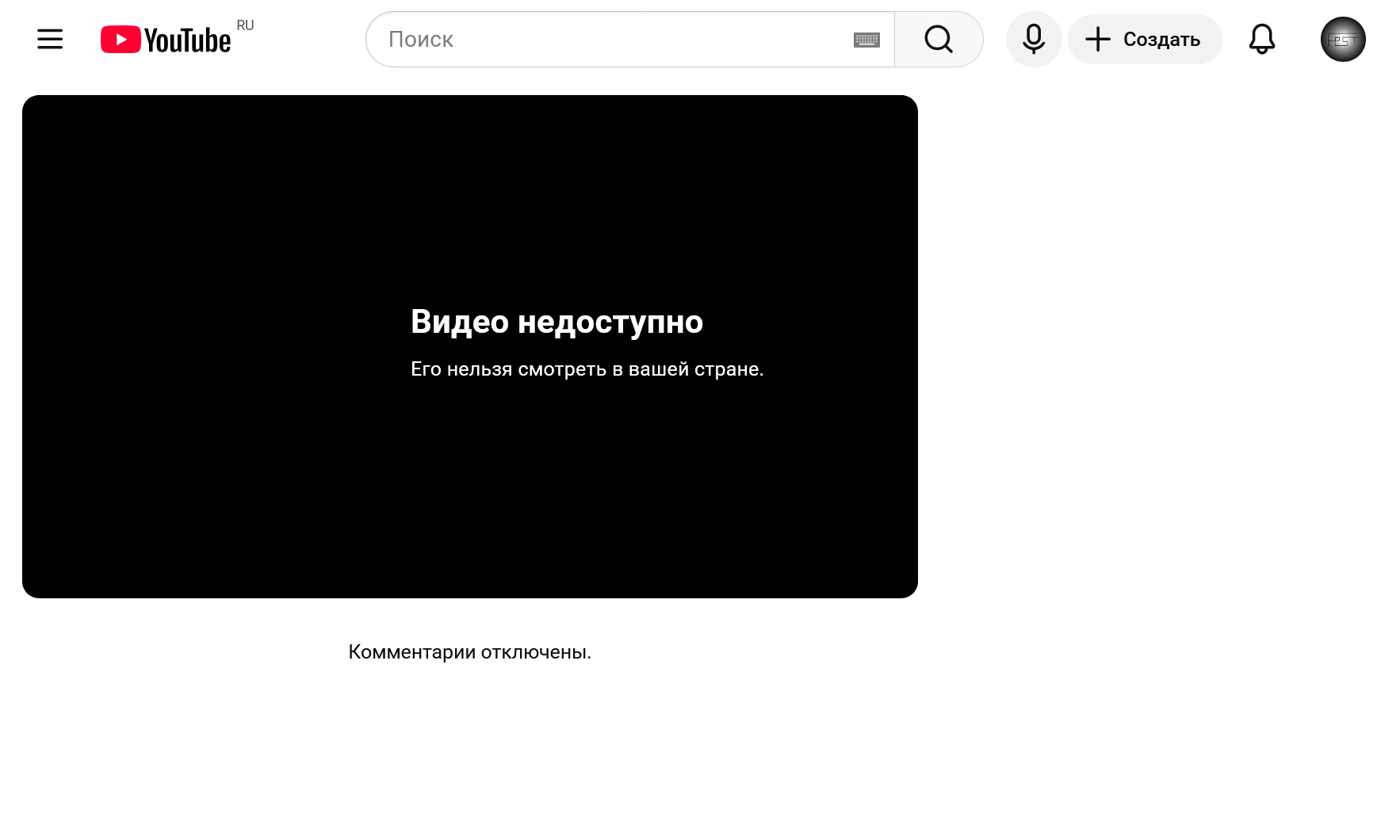Open the Создать create button
1400x840 pixels.
(x=1145, y=39)
